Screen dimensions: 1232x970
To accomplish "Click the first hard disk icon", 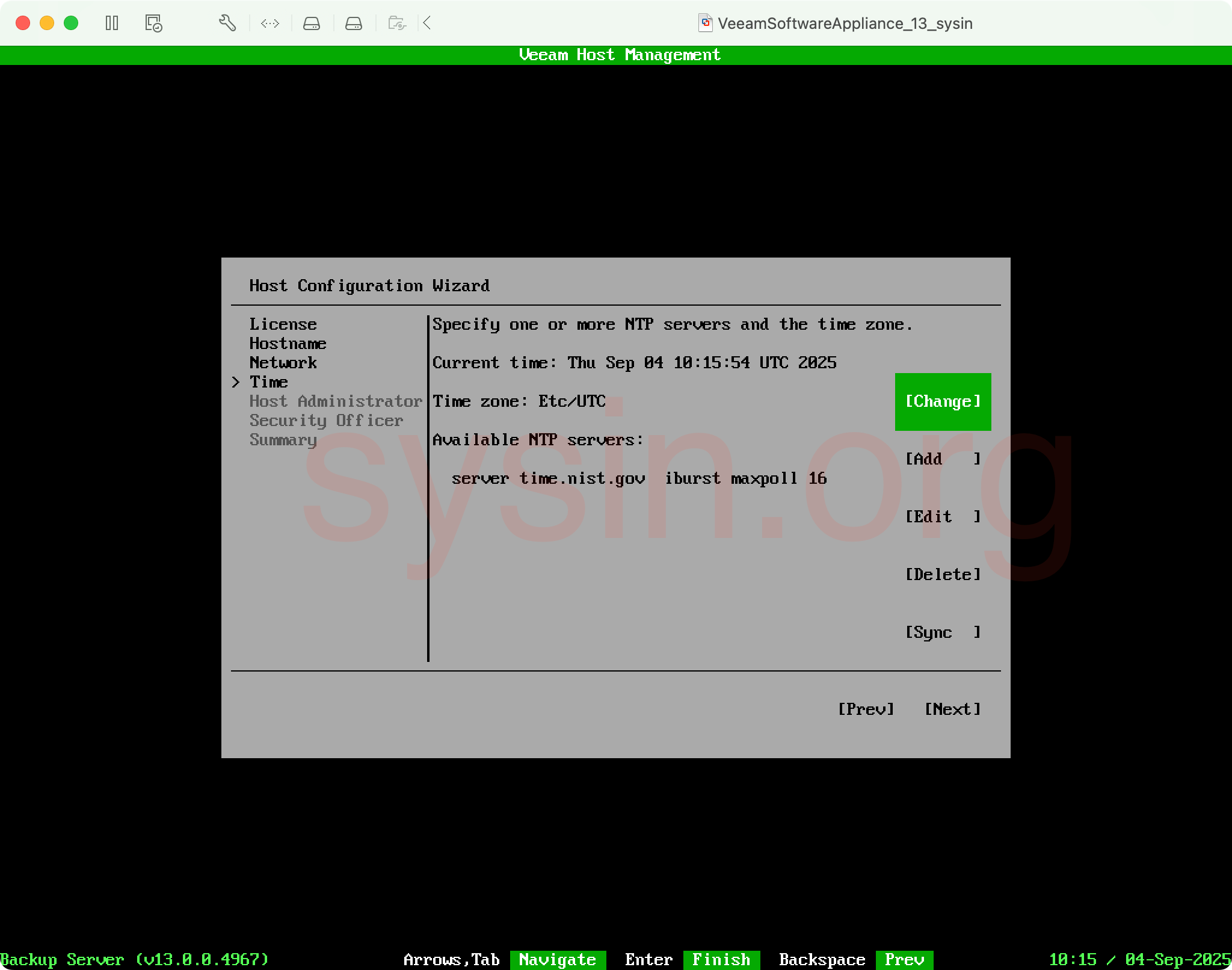I will (x=311, y=23).
